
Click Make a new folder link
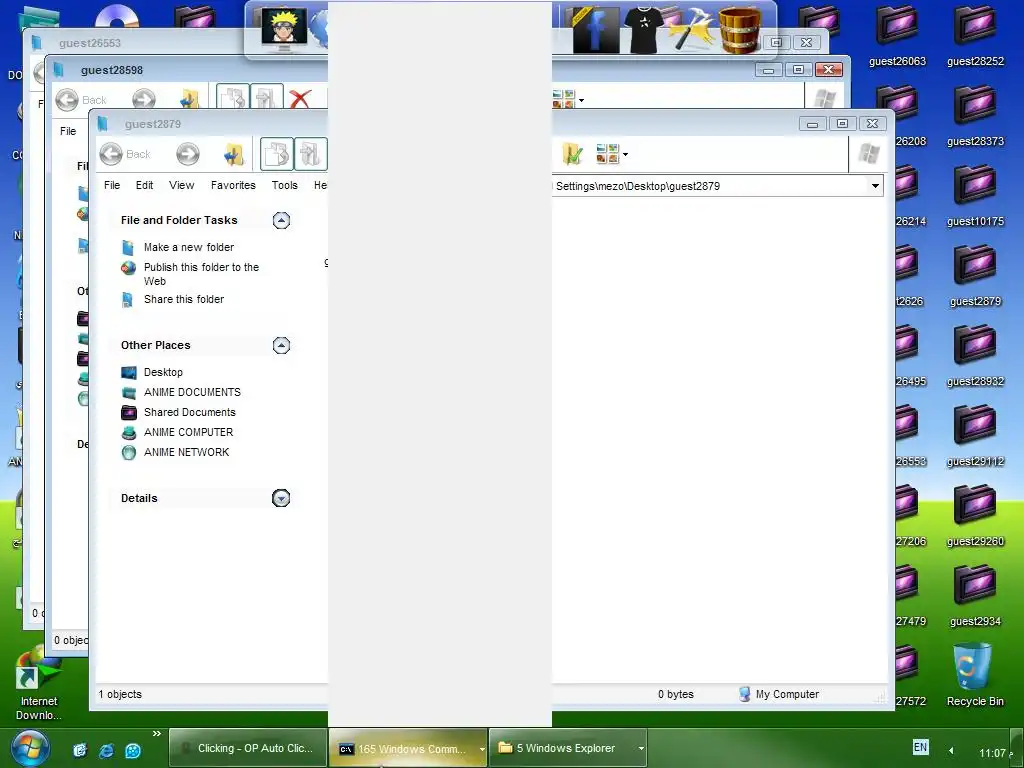click(x=189, y=248)
